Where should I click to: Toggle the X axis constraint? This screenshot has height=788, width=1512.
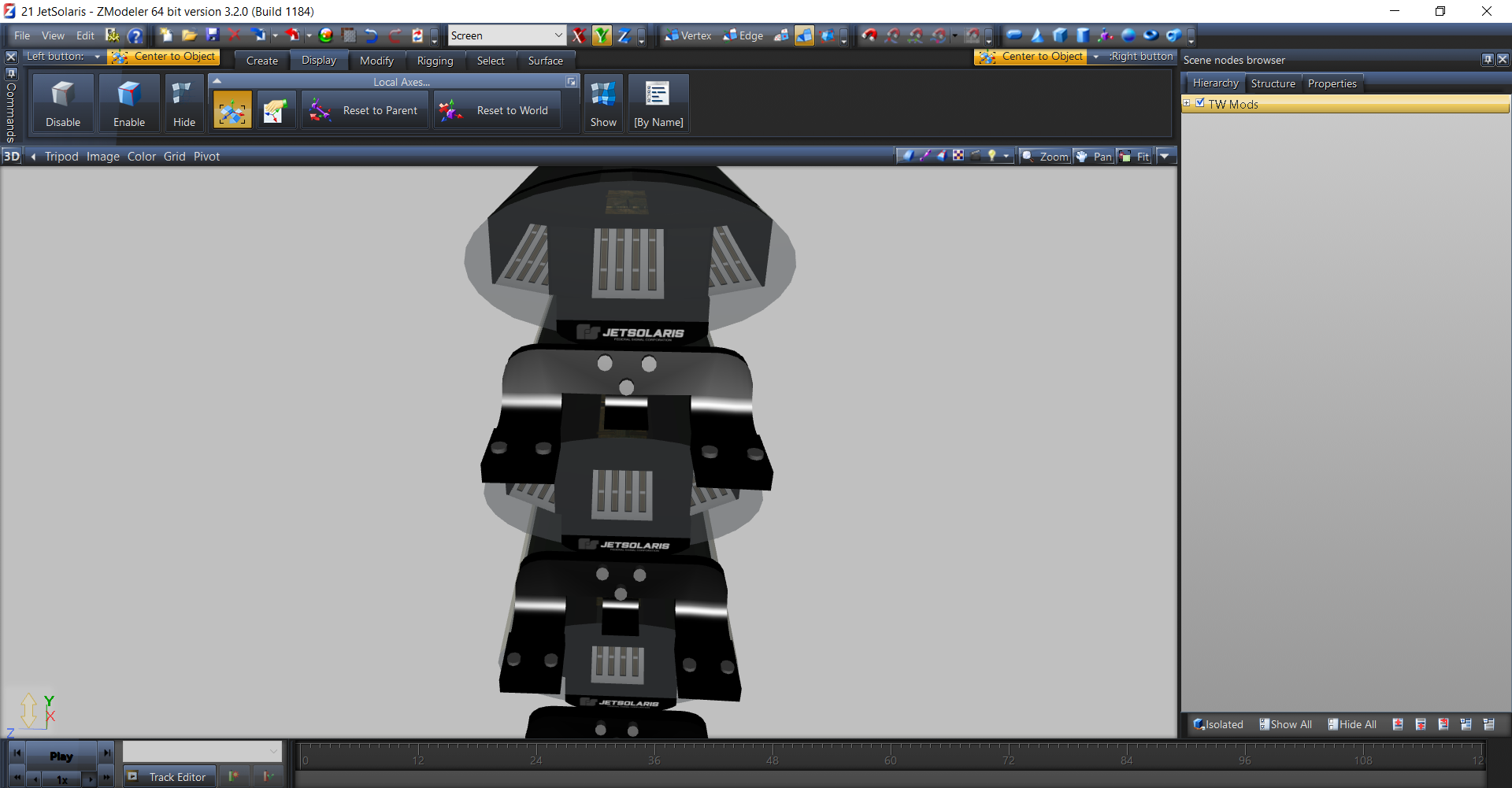click(579, 35)
